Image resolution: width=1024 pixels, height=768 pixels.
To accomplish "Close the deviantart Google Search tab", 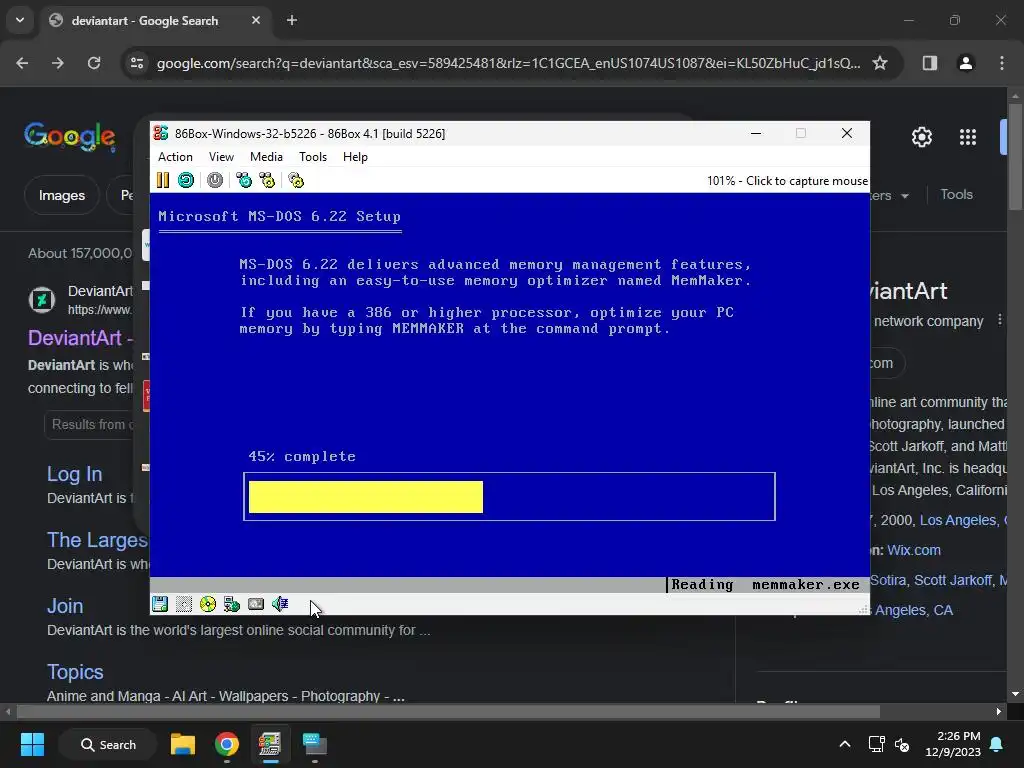I will 255,20.
